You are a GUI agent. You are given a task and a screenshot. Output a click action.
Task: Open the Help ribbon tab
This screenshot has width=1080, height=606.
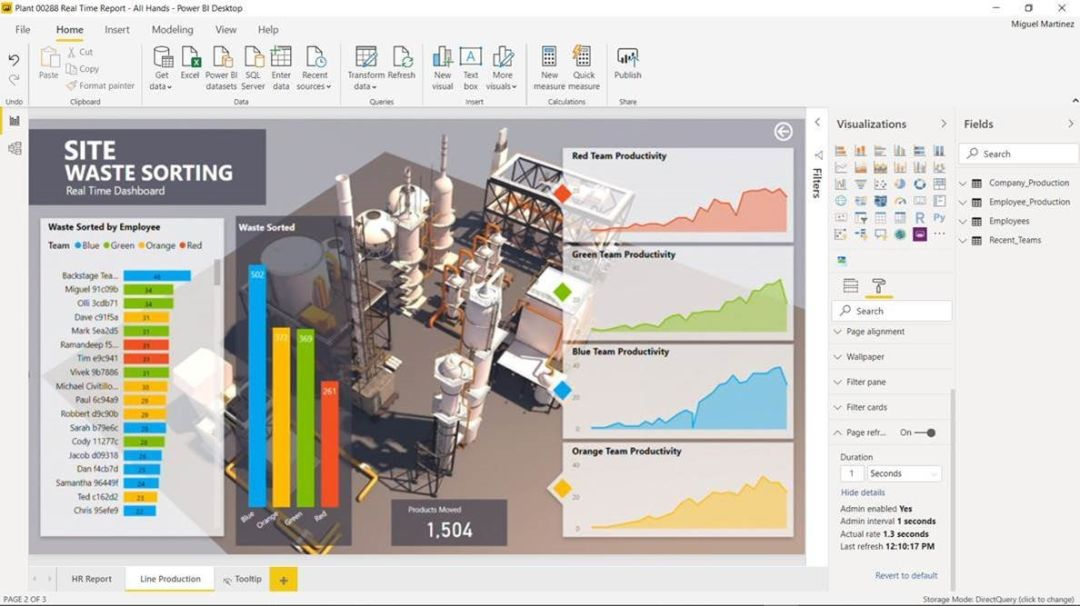point(268,30)
